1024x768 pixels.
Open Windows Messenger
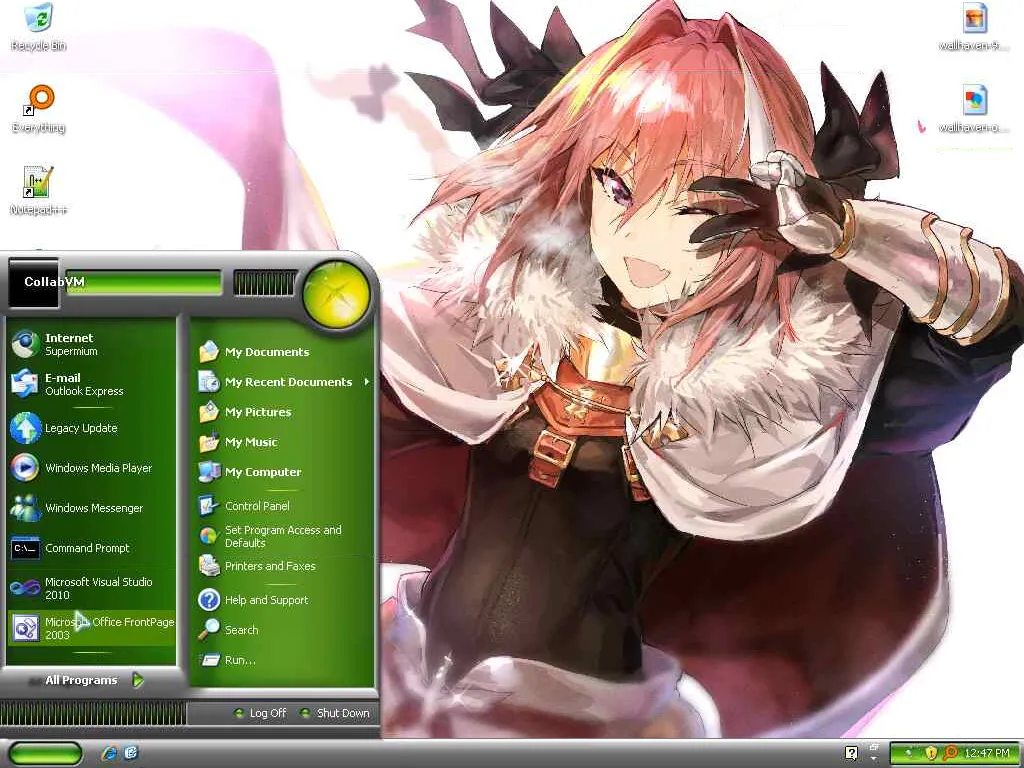[x=91, y=507]
